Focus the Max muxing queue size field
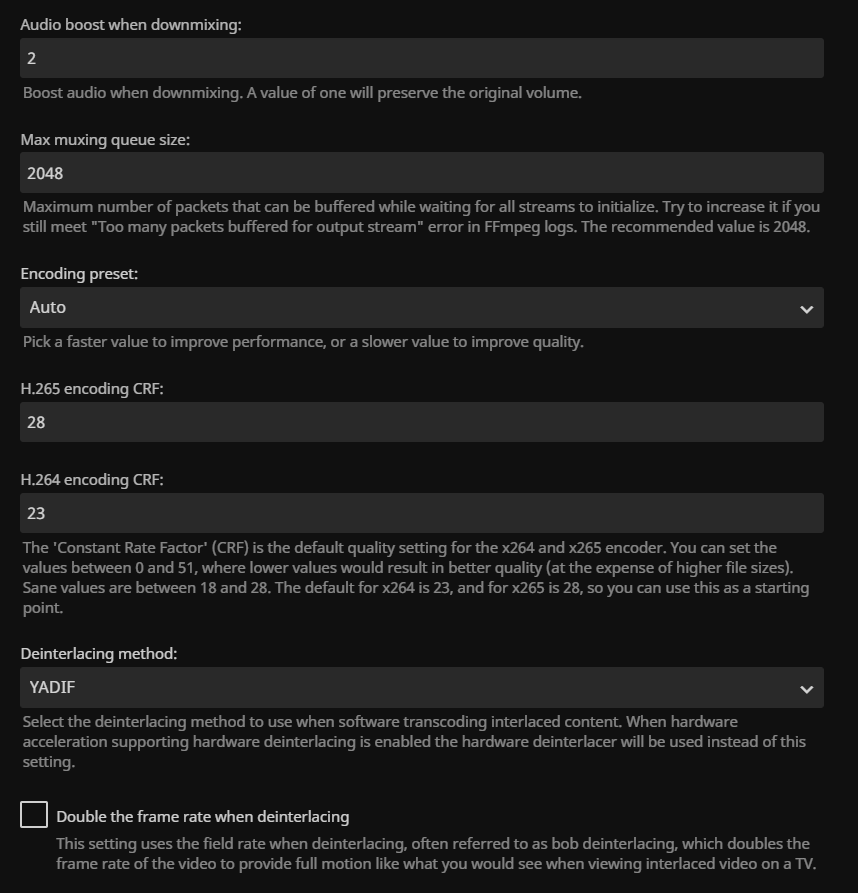The width and height of the screenshot is (858, 893). [421, 173]
